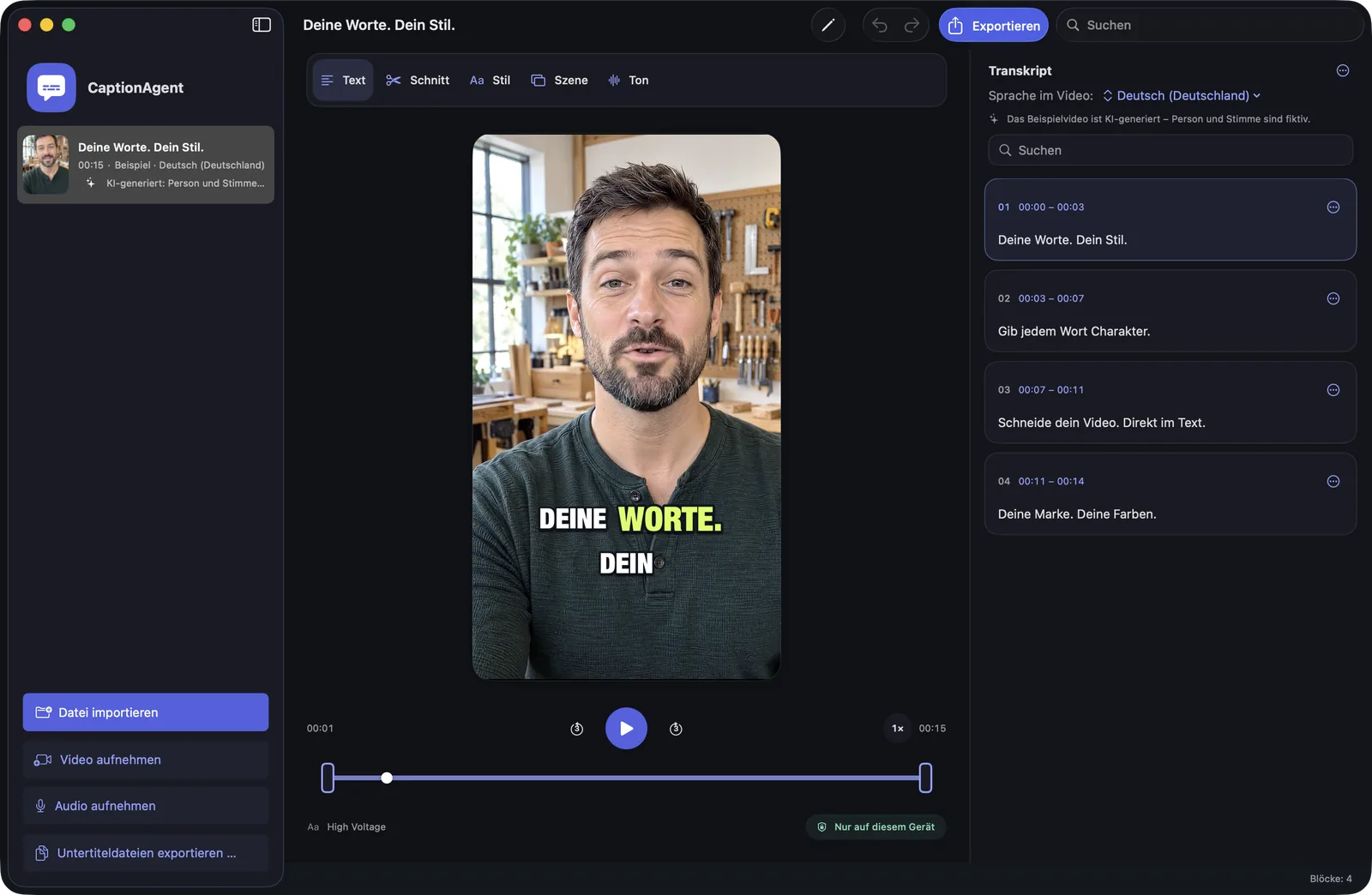Click the Exportieren button
Screen dimensions: 1372x895
pos(994,25)
